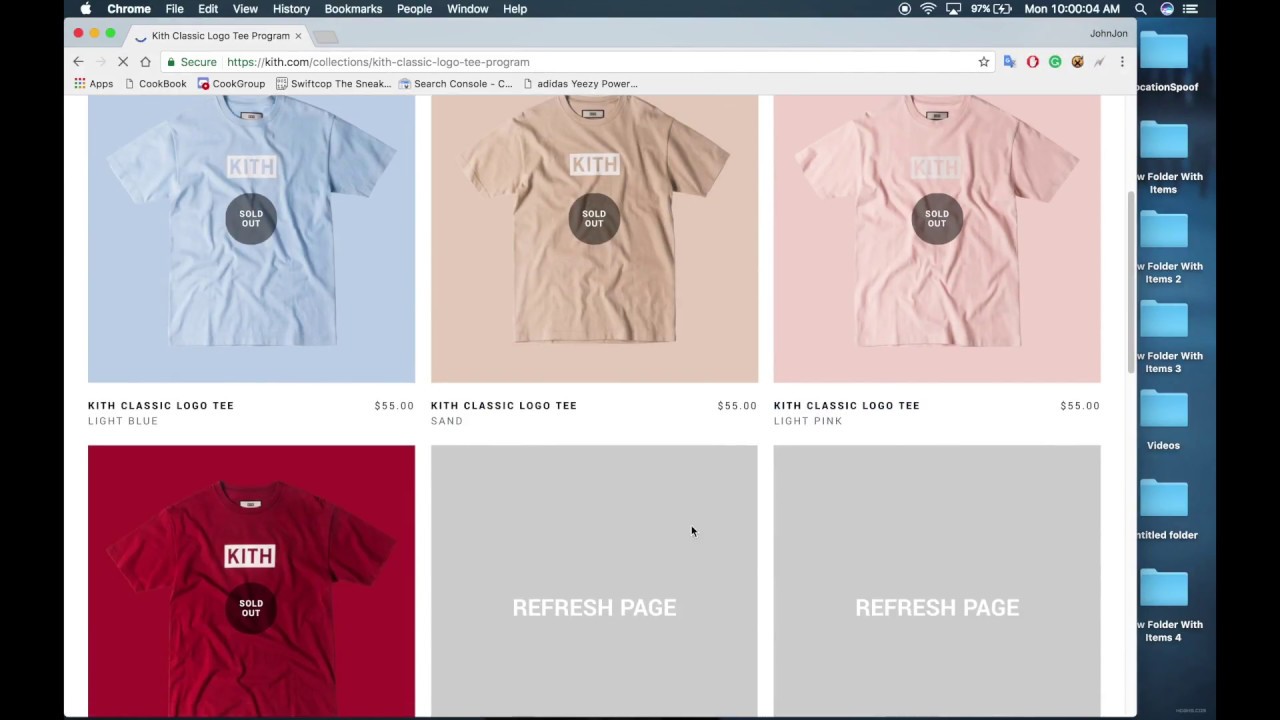This screenshot has width=1280, height=720.
Task: Click the Kith Classic Logo Tee Light Pink title
Action: click(847, 406)
